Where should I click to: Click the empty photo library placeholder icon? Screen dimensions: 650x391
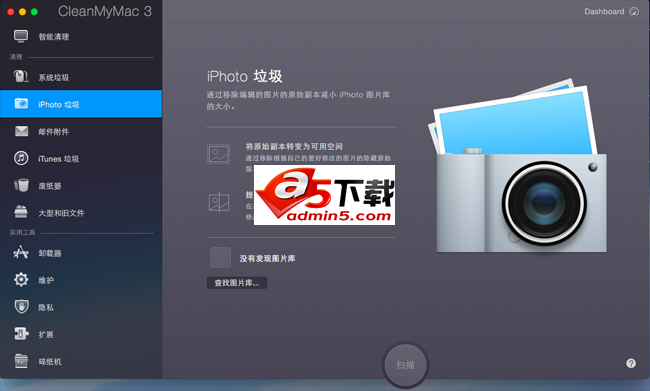pyautogui.click(x=221, y=257)
